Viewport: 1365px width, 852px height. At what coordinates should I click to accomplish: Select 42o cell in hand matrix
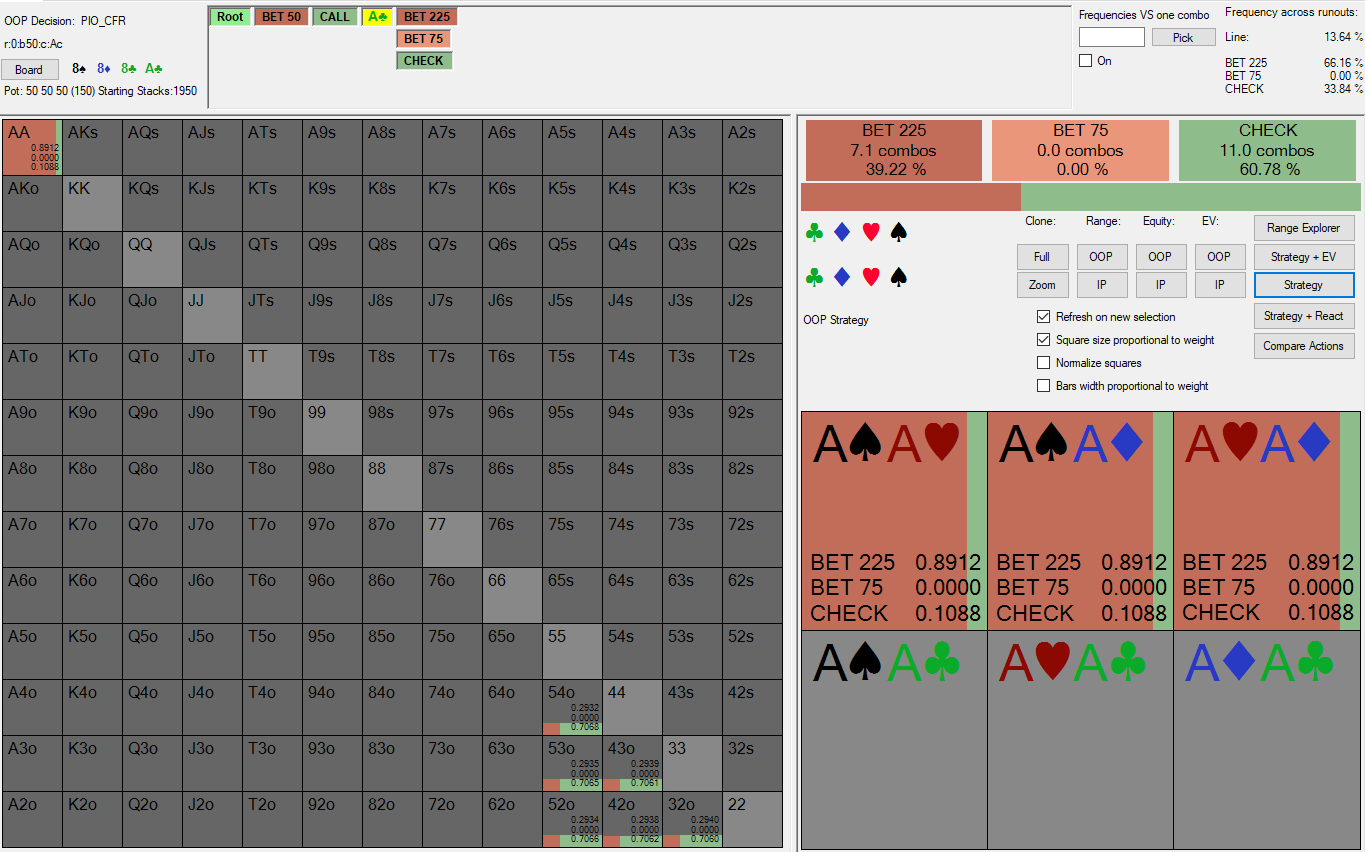(632, 819)
